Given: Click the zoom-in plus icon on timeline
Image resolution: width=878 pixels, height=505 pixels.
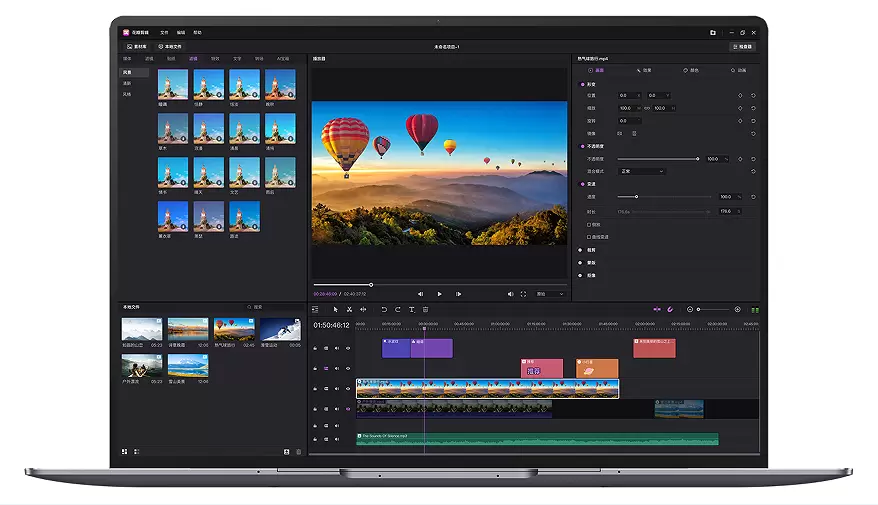Looking at the screenshot, I should point(737,309).
